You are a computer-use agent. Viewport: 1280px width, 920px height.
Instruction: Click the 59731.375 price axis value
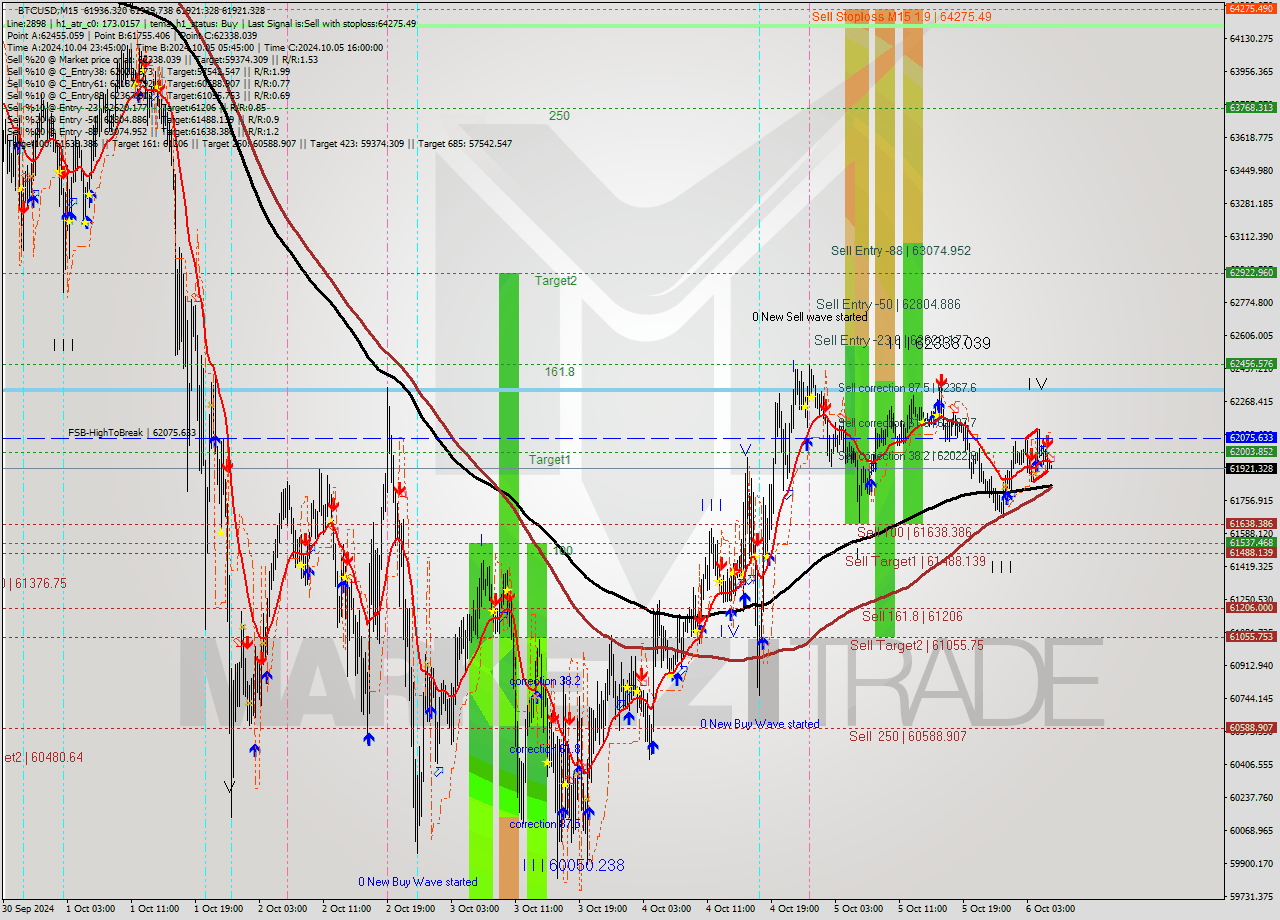pos(1251,897)
